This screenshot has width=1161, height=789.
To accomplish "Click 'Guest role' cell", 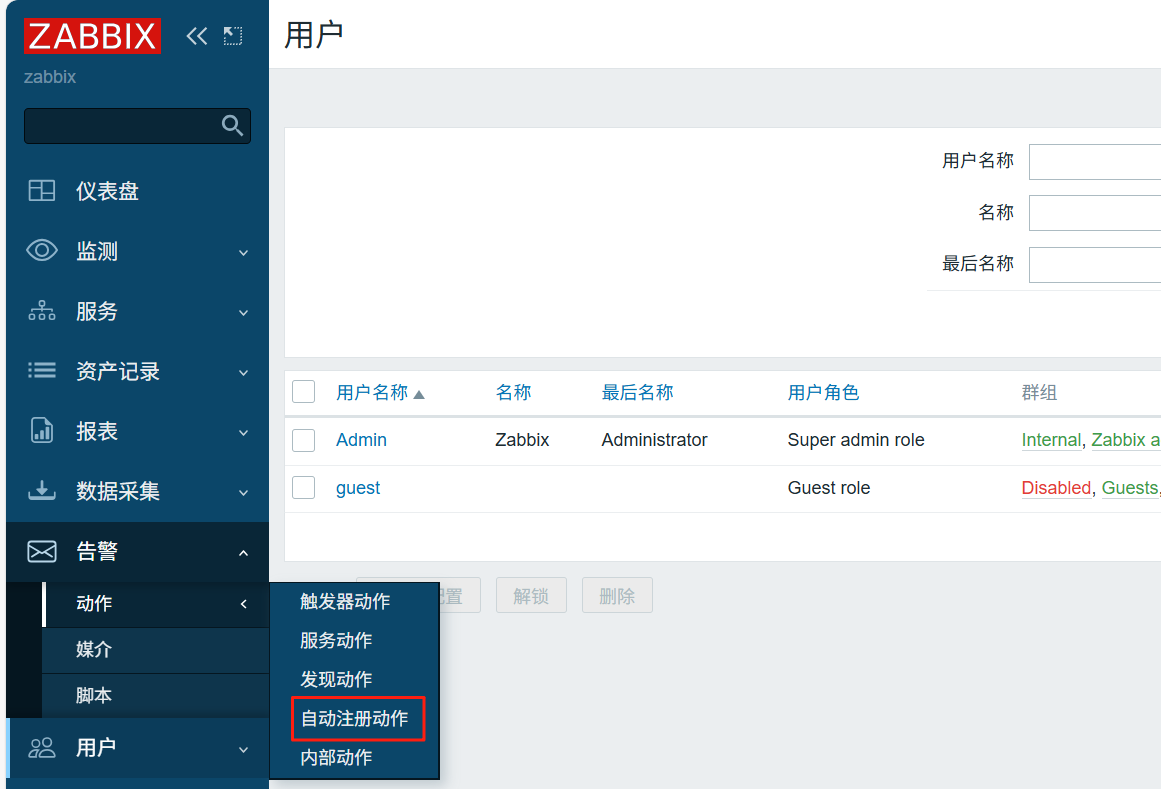I will pos(829,488).
